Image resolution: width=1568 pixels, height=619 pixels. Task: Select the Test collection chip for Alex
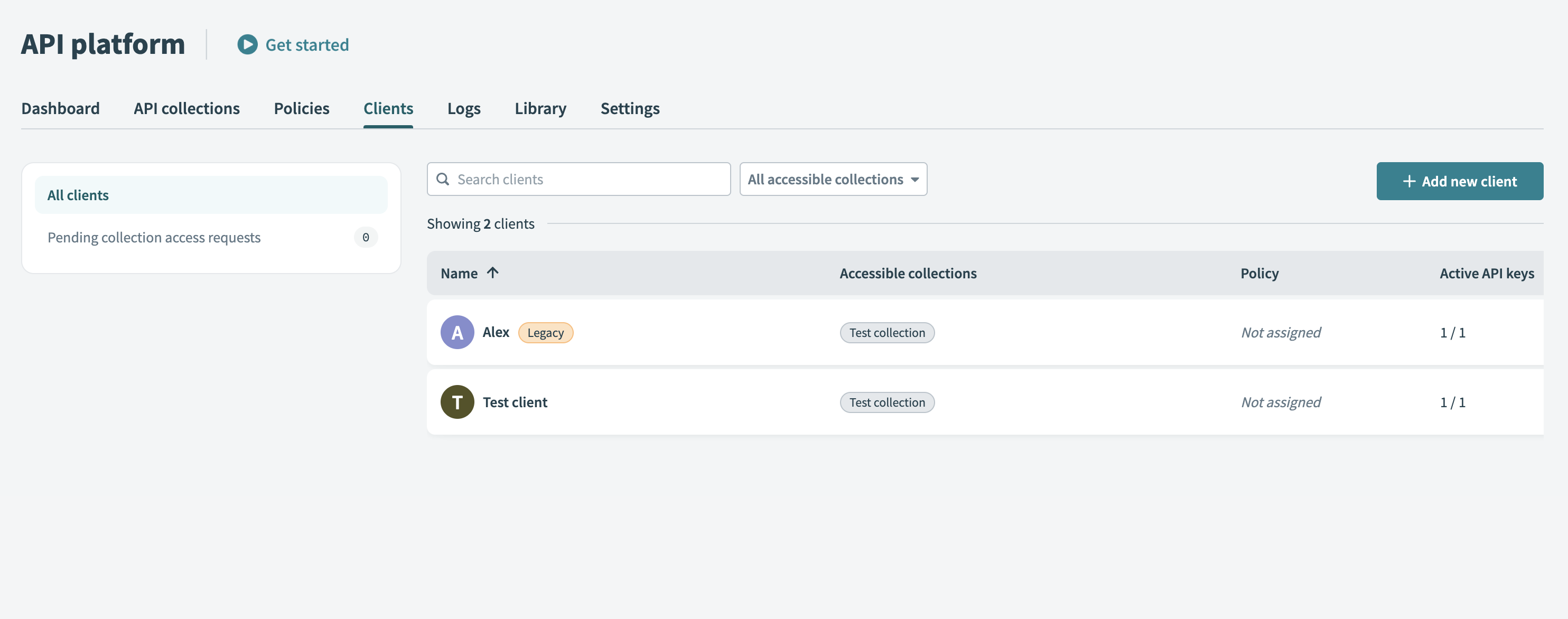(887, 332)
